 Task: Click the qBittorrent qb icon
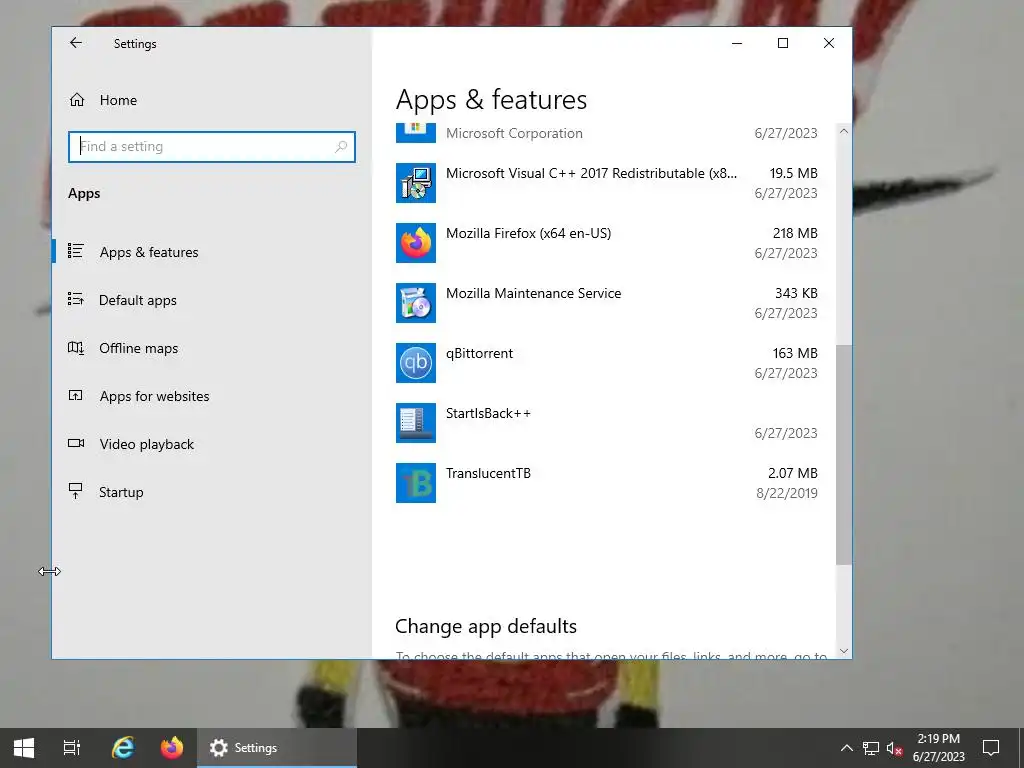416,363
